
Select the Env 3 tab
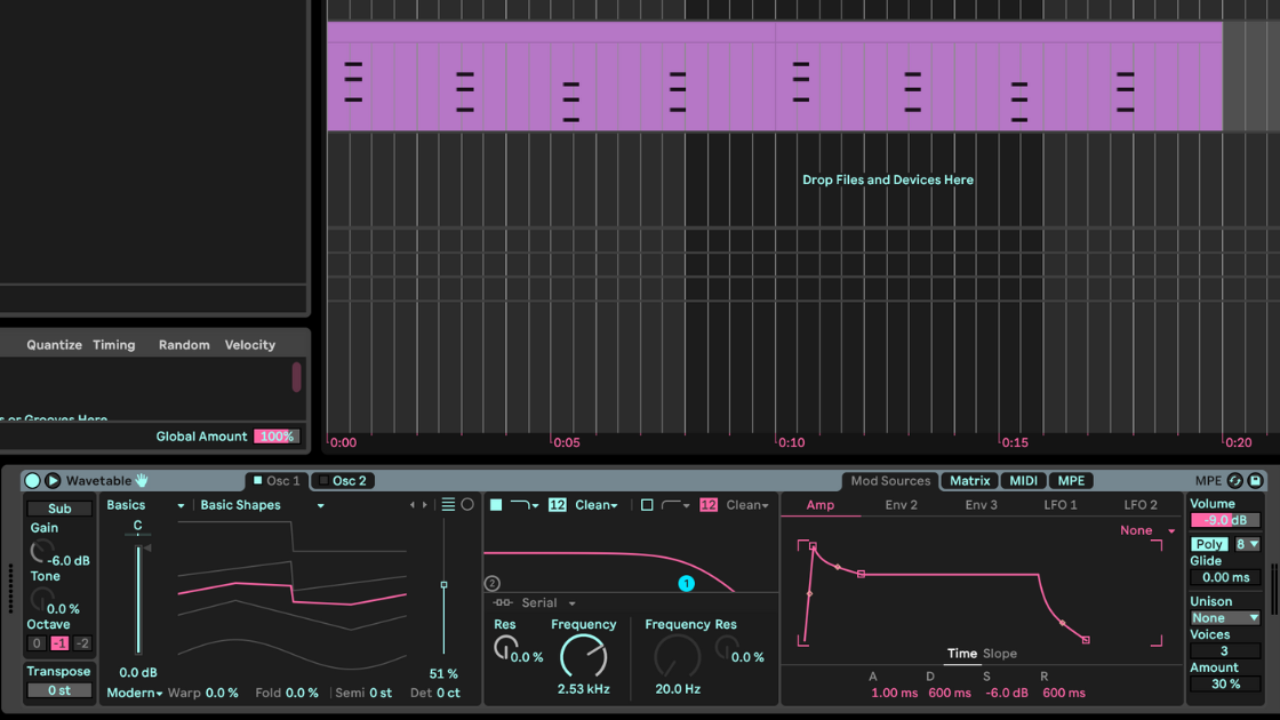(981, 505)
